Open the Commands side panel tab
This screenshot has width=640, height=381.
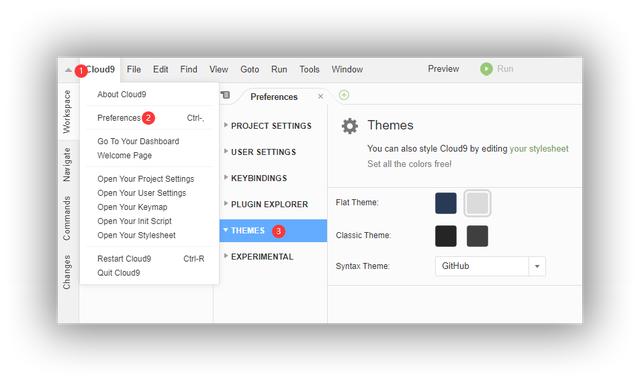point(67,218)
